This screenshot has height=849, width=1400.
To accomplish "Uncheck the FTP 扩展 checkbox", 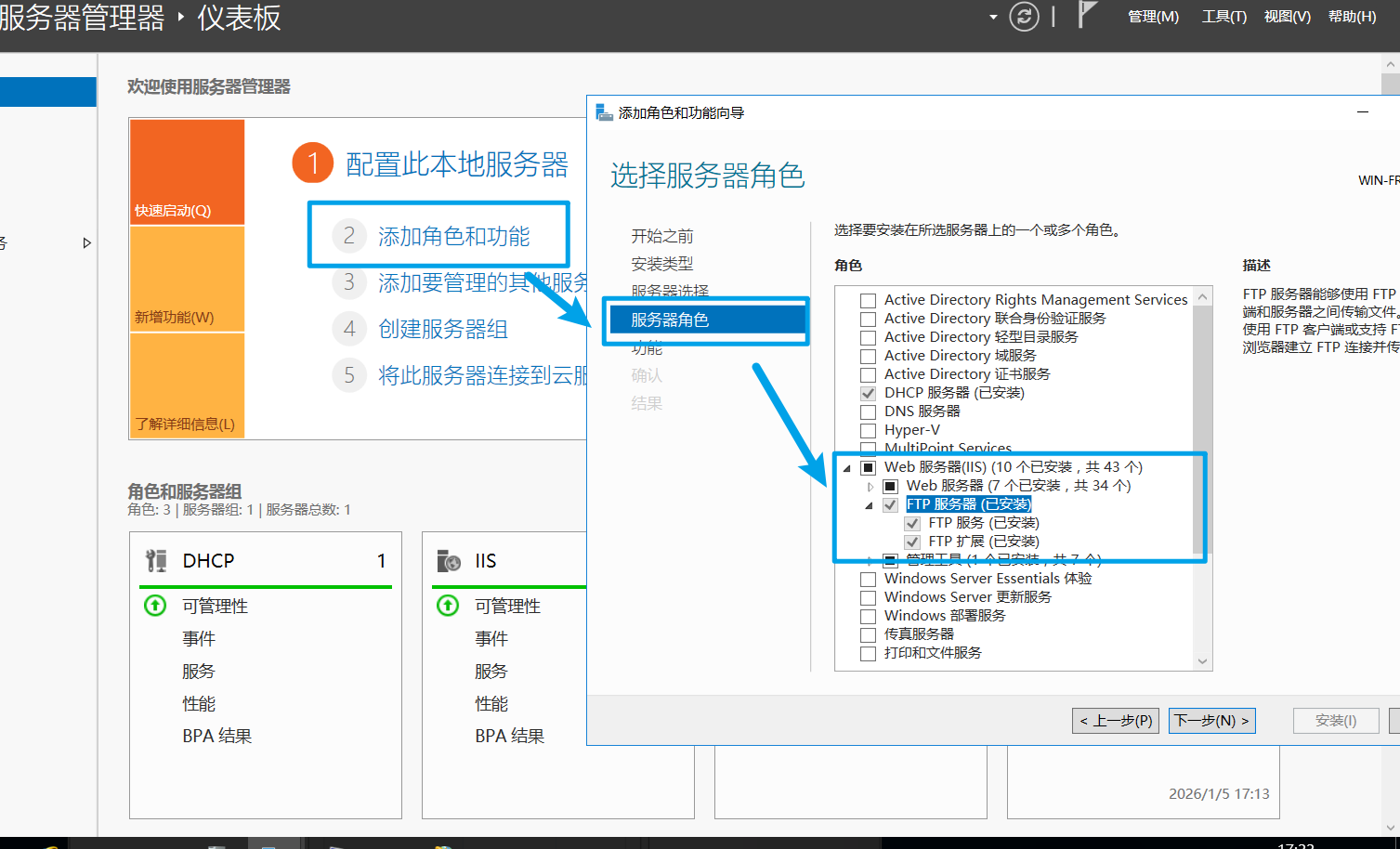I will tap(911, 541).
